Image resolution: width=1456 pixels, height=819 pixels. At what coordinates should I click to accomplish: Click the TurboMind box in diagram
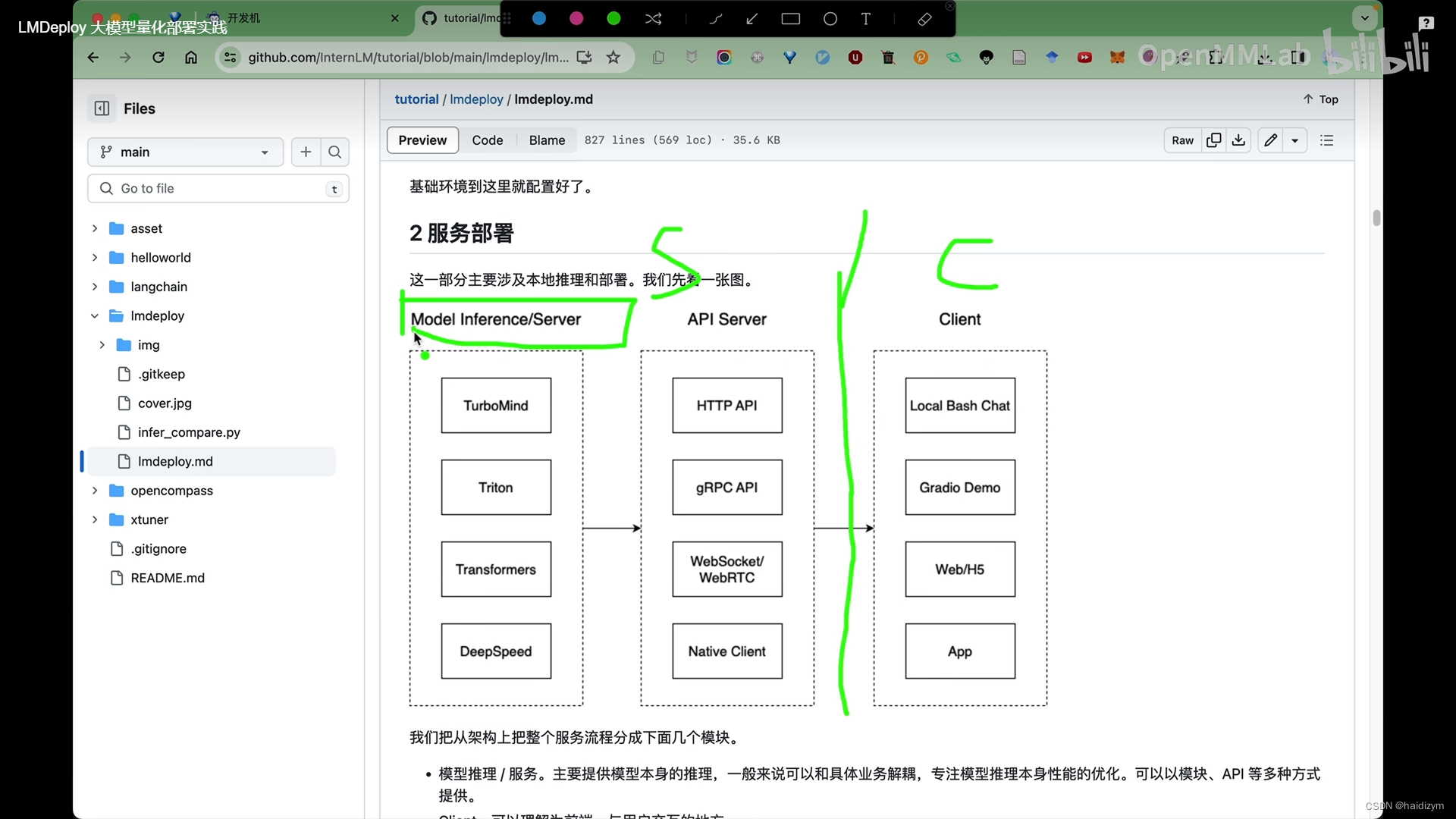[496, 406]
